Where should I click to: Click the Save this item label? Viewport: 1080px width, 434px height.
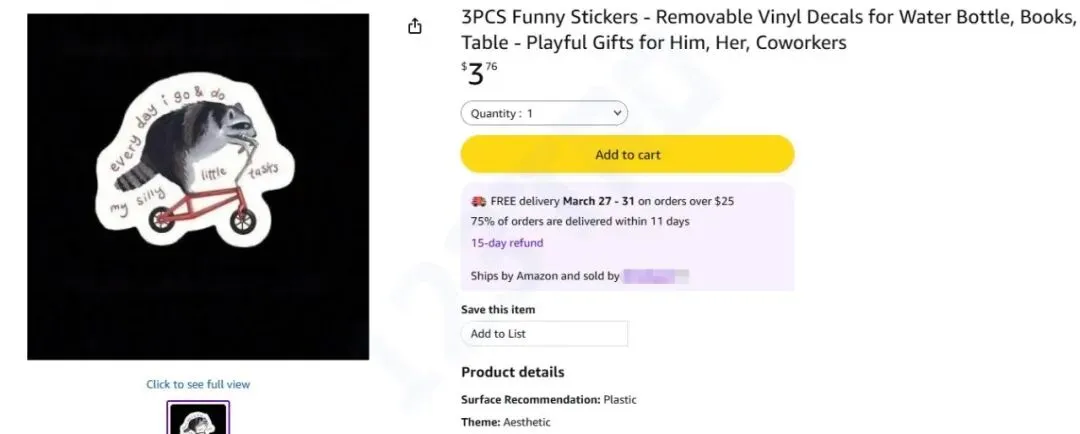click(498, 310)
